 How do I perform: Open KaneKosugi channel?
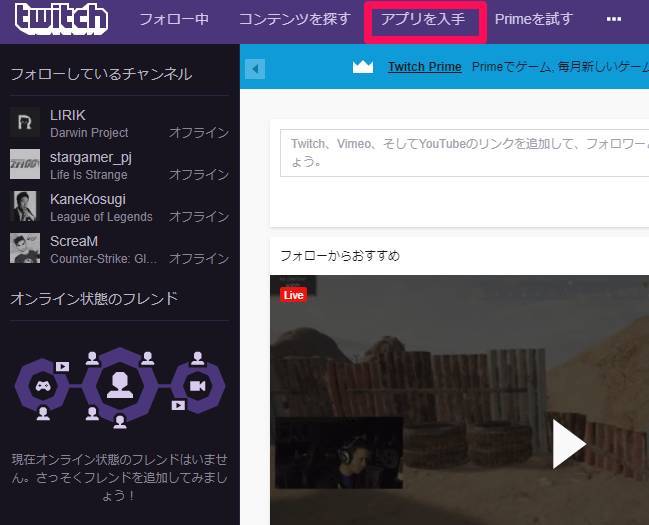click(88, 199)
